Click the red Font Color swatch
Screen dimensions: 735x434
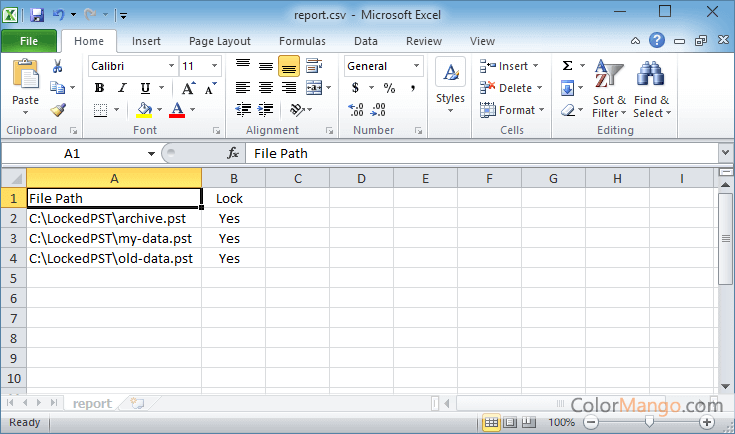(x=177, y=110)
